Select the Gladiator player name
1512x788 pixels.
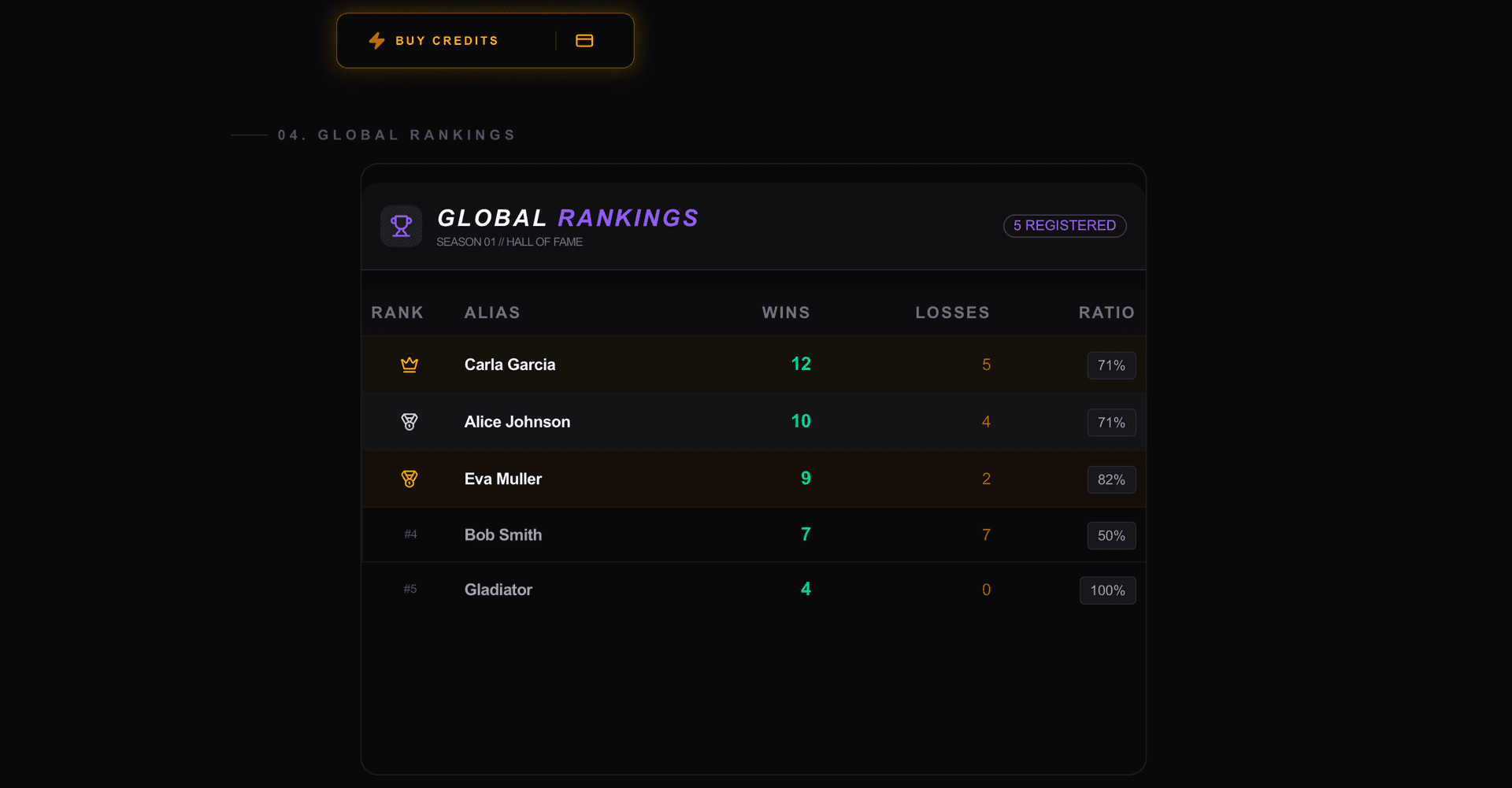[498, 590]
